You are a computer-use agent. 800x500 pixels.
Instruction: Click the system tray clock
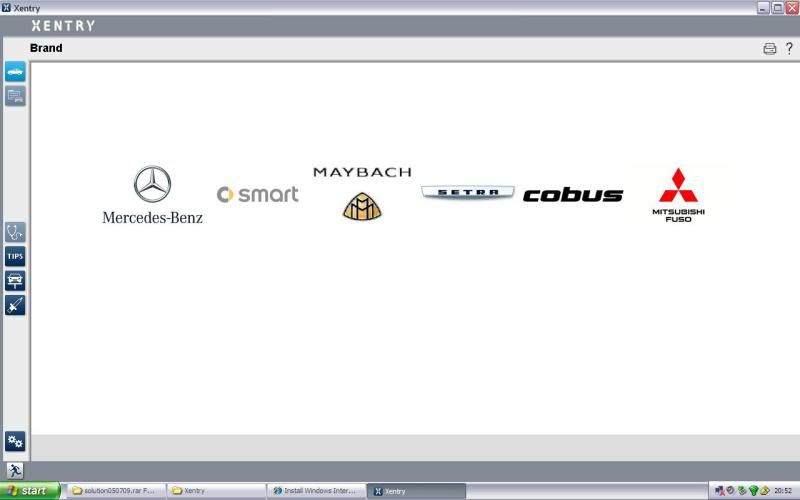(x=782, y=491)
